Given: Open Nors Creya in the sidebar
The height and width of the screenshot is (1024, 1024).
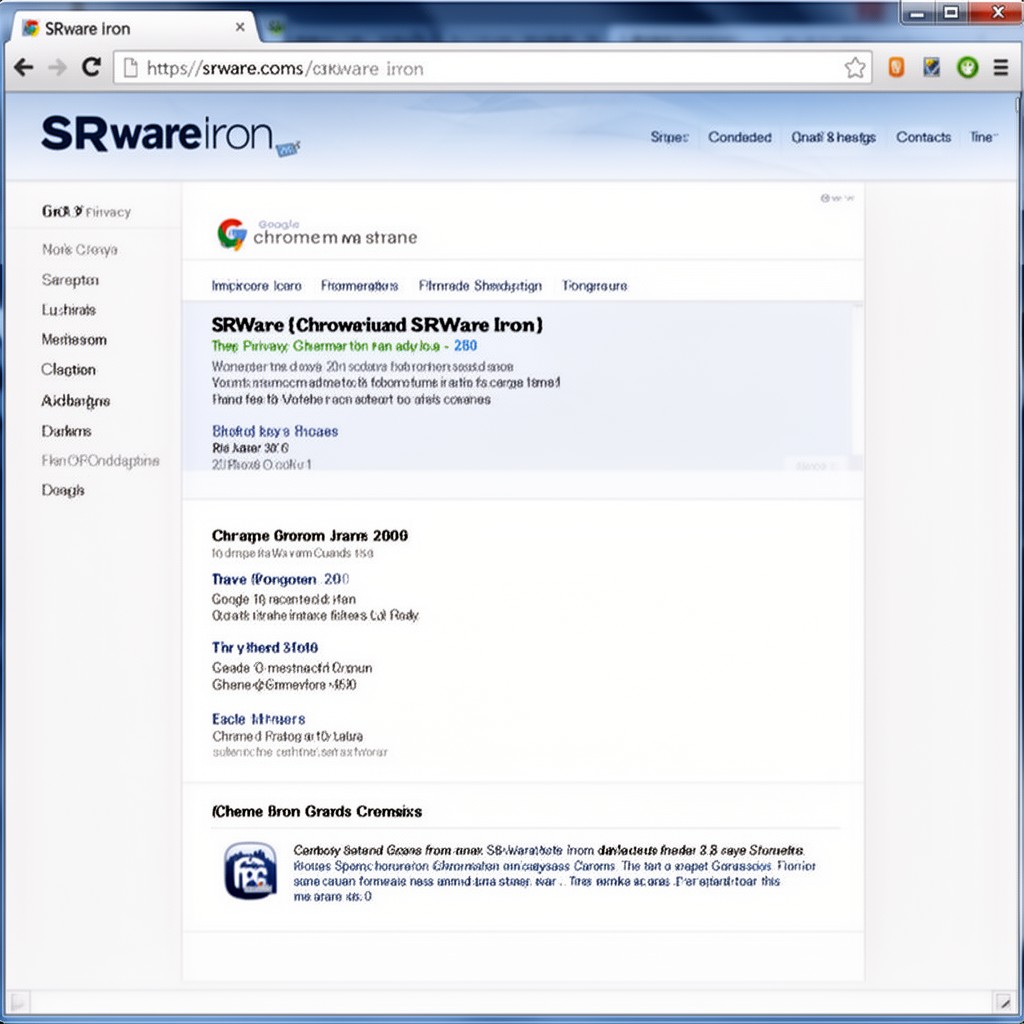Looking at the screenshot, I should click(x=80, y=250).
